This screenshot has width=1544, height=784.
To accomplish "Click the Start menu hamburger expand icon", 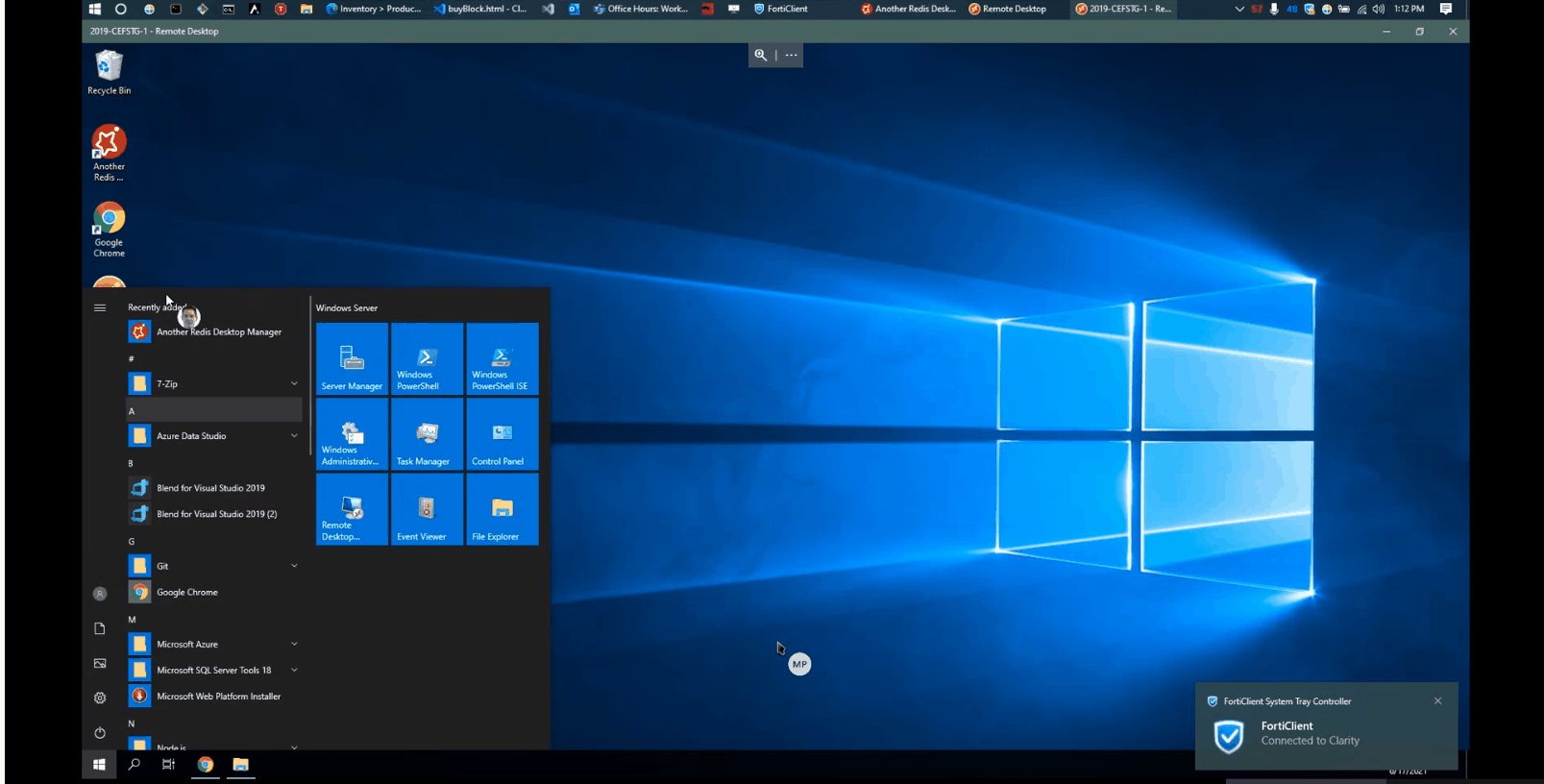I will tap(100, 307).
